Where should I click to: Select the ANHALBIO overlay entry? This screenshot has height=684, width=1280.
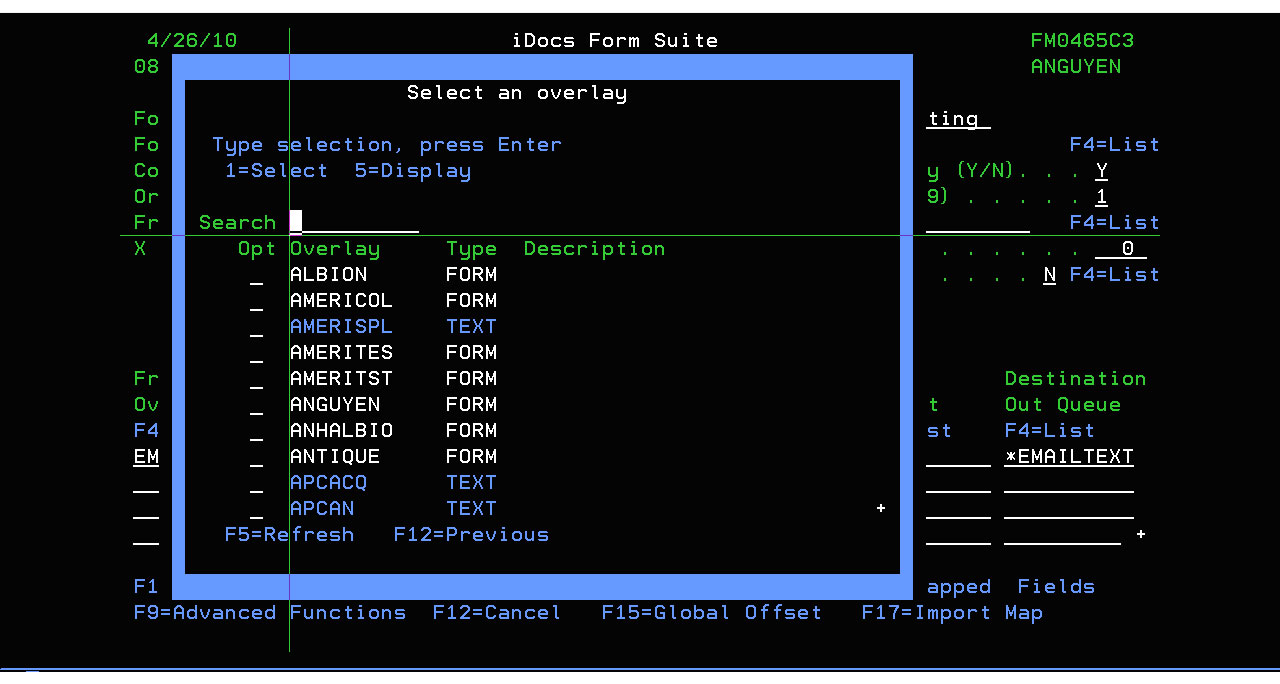(x=341, y=431)
